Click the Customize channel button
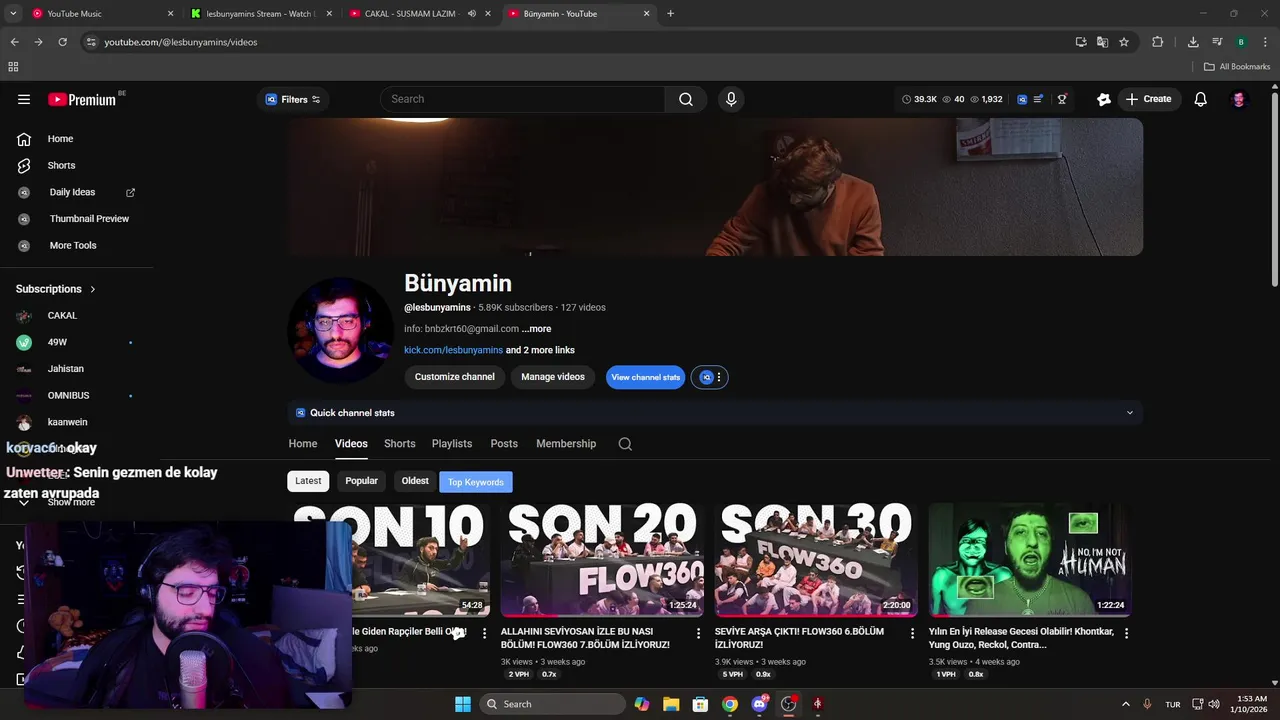Viewport: 1280px width, 720px height. pyautogui.click(x=455, y=377)
